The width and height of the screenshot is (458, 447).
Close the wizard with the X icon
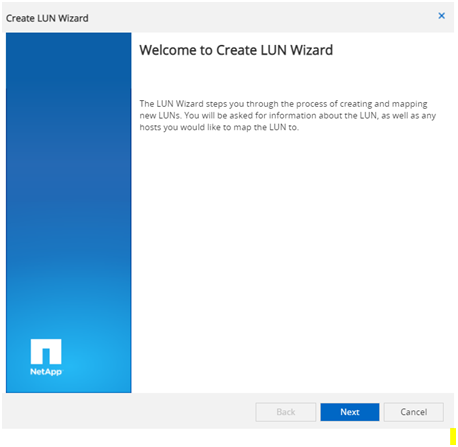441,16
